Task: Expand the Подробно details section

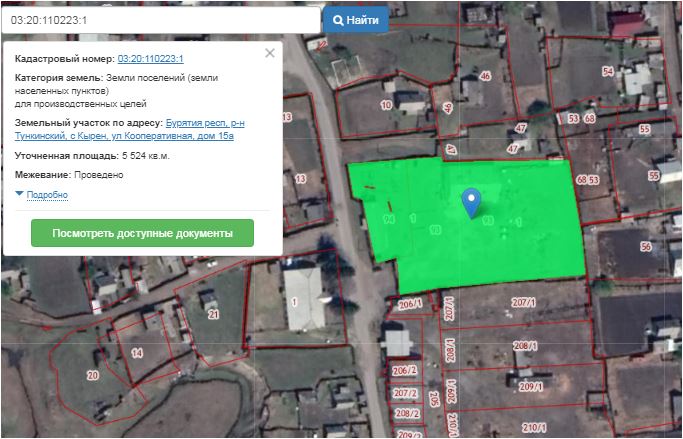Action: point(46,194)
